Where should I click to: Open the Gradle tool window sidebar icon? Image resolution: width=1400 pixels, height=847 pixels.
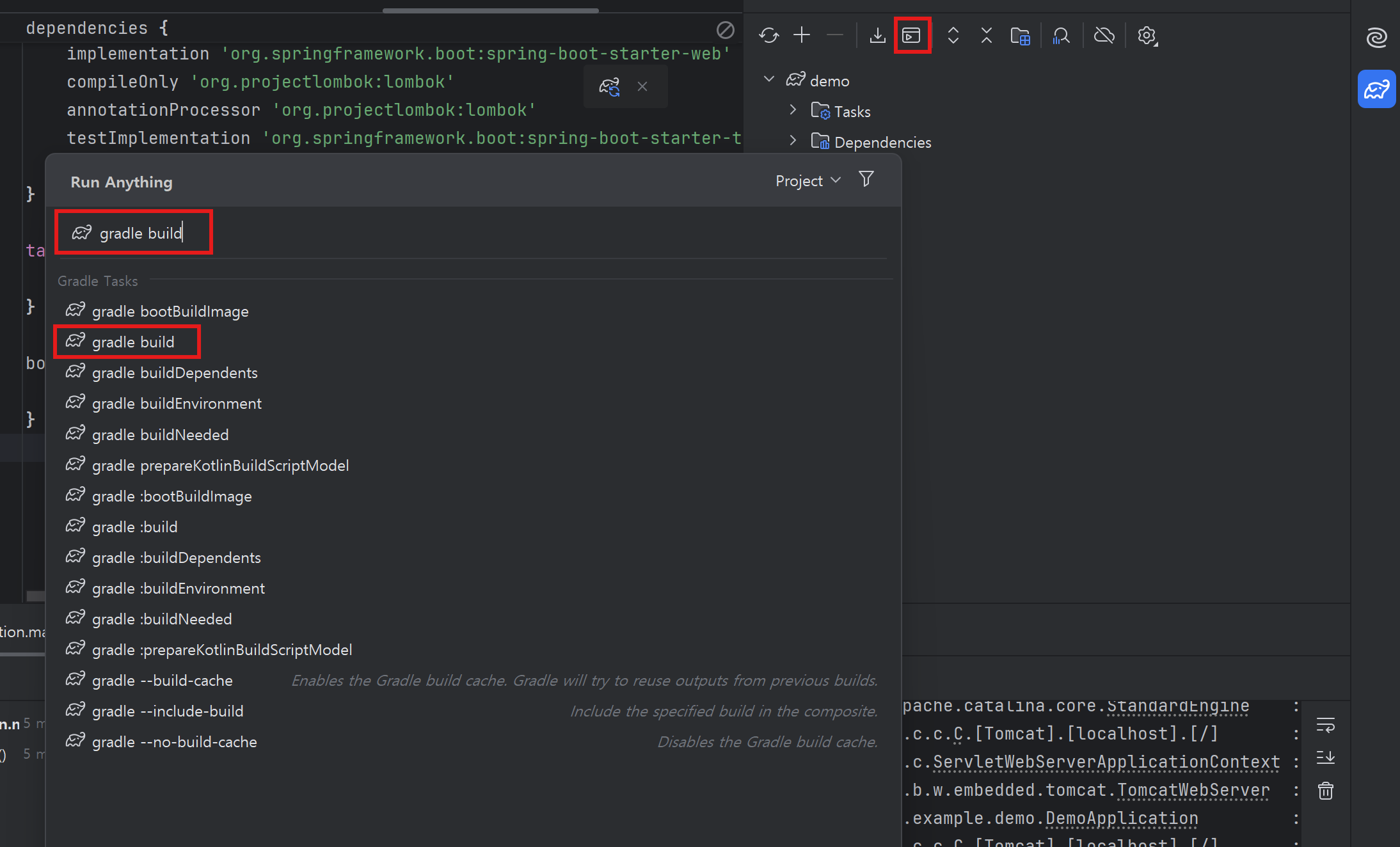click(1376, 89)
